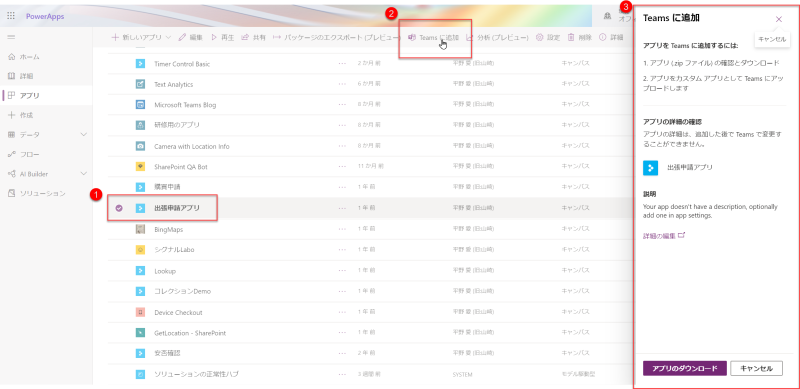The height and width of the screenshot is (389, 800).
Task: Uncheck the selected 出張申請アプリ row checkmark
Action: (119, 208)
